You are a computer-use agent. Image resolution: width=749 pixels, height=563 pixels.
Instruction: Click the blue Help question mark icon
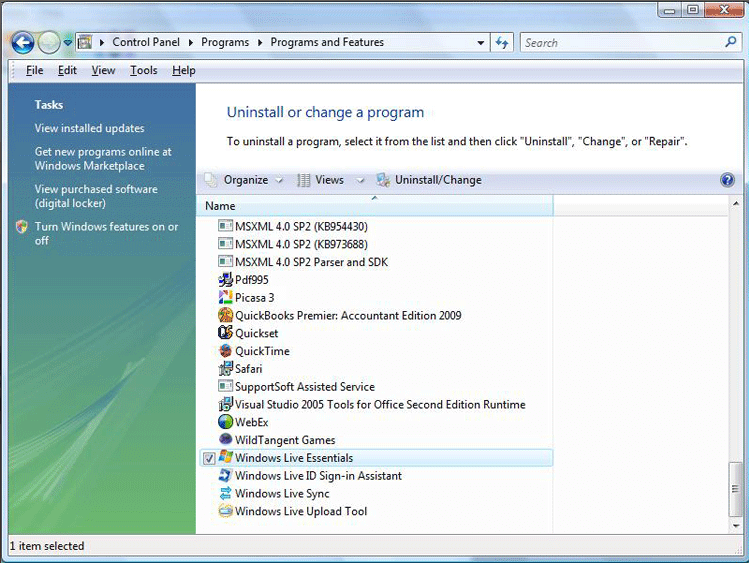(727, 180)
